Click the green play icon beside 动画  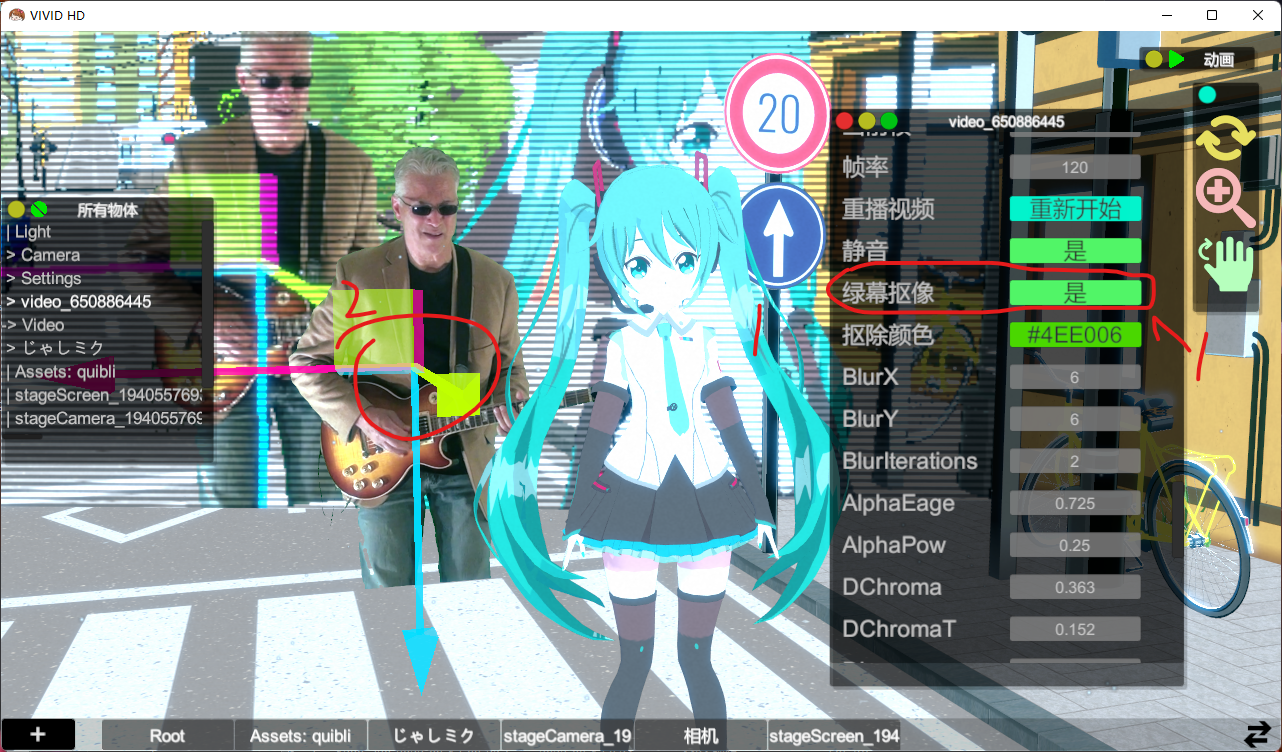coord(1176,59)
